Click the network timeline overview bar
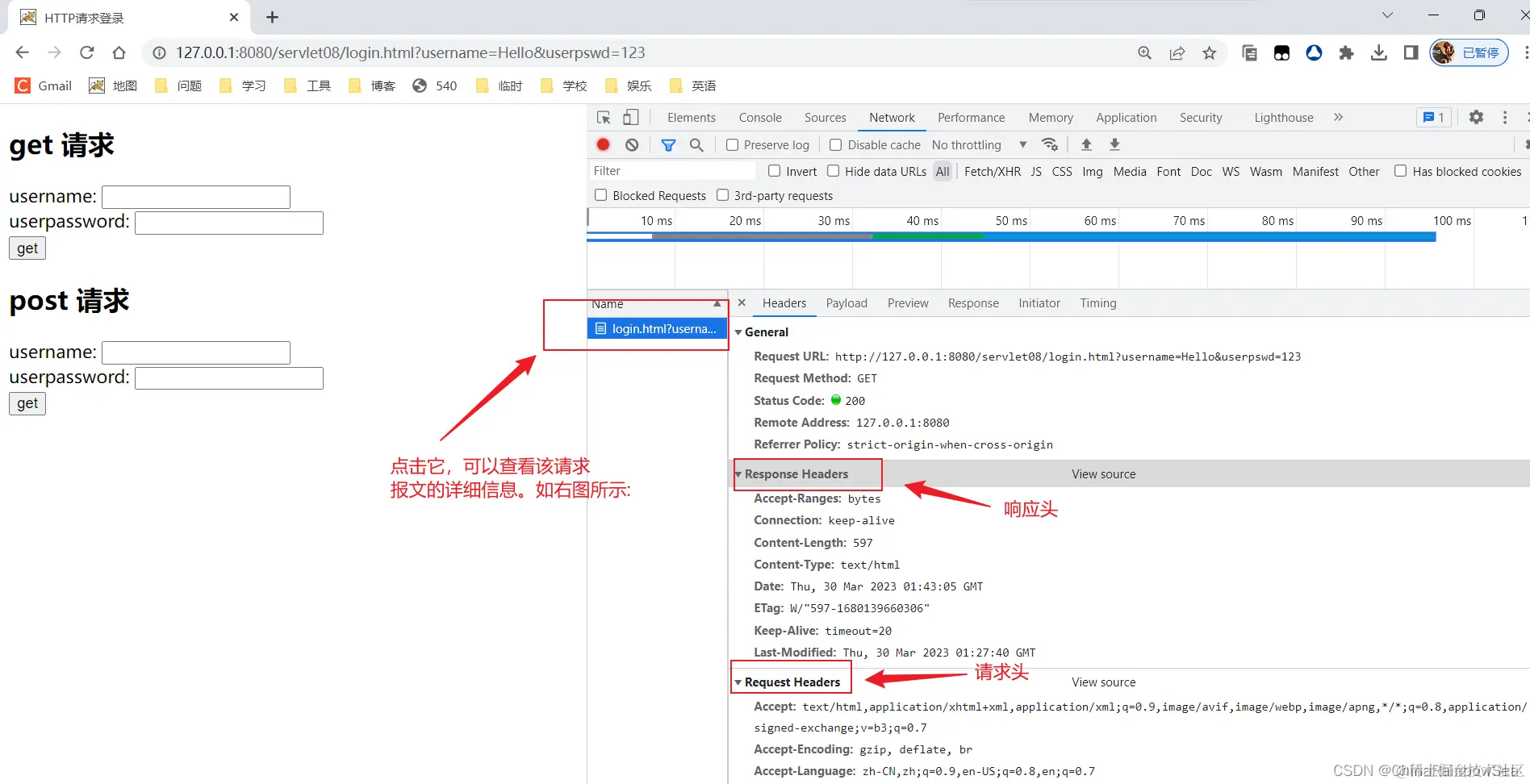The width and height of the screenshot is (1530, 784). [x=1011, y=236]
